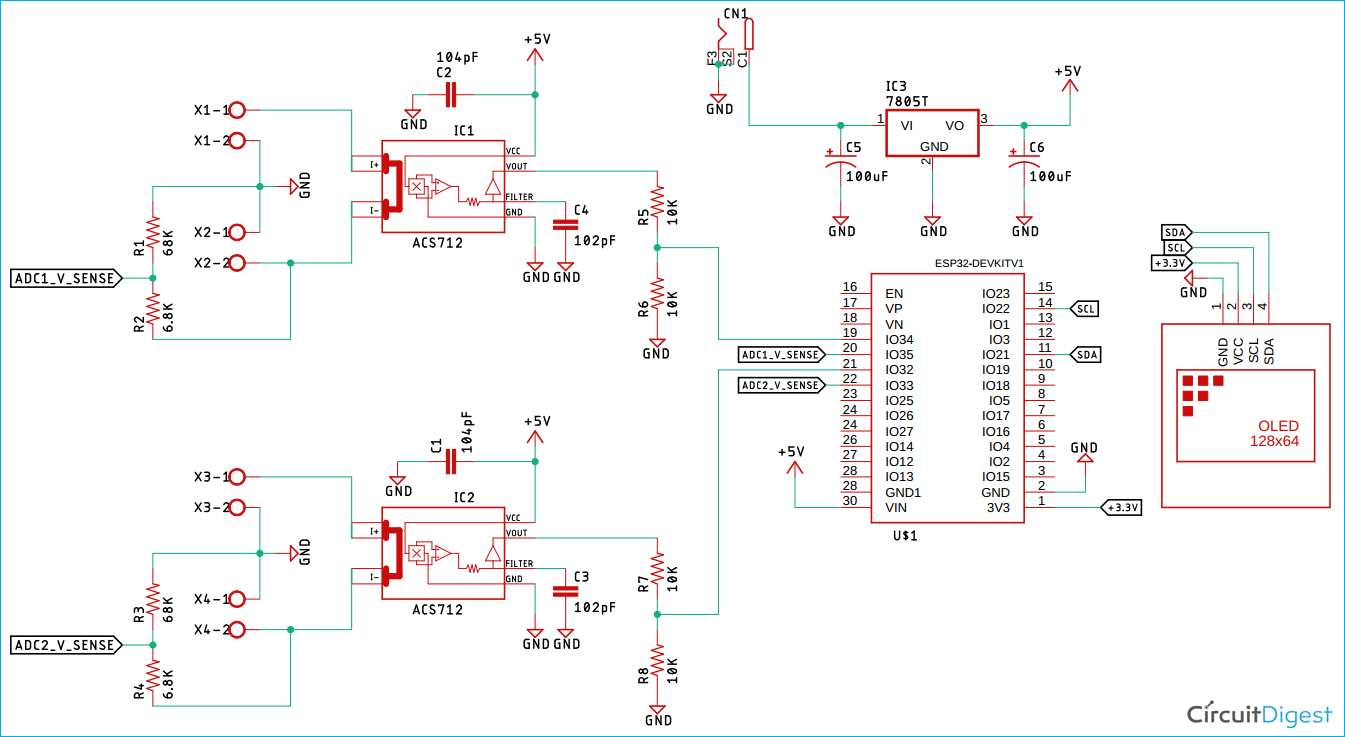The width and height of the screenshot is (1345, 737).
Task: Select the SCL label connected to IO22
Action: click(x=1083, y=308)
